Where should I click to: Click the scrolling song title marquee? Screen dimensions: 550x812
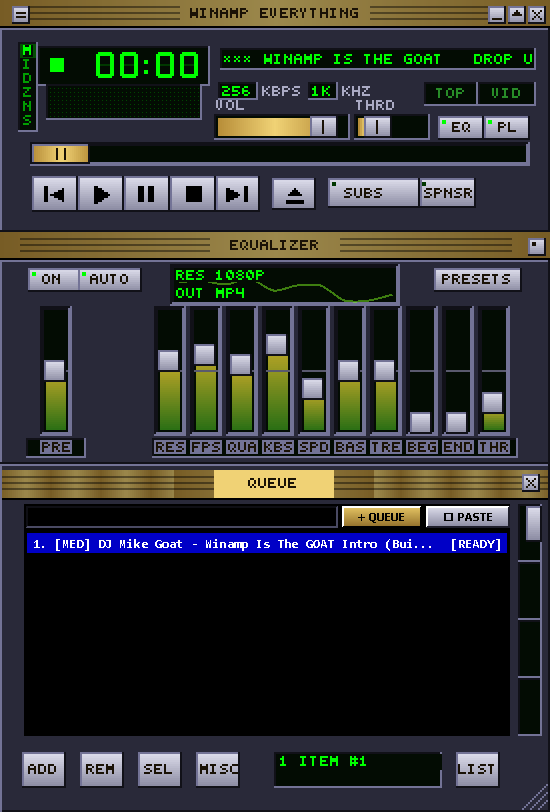coord(378,59)
